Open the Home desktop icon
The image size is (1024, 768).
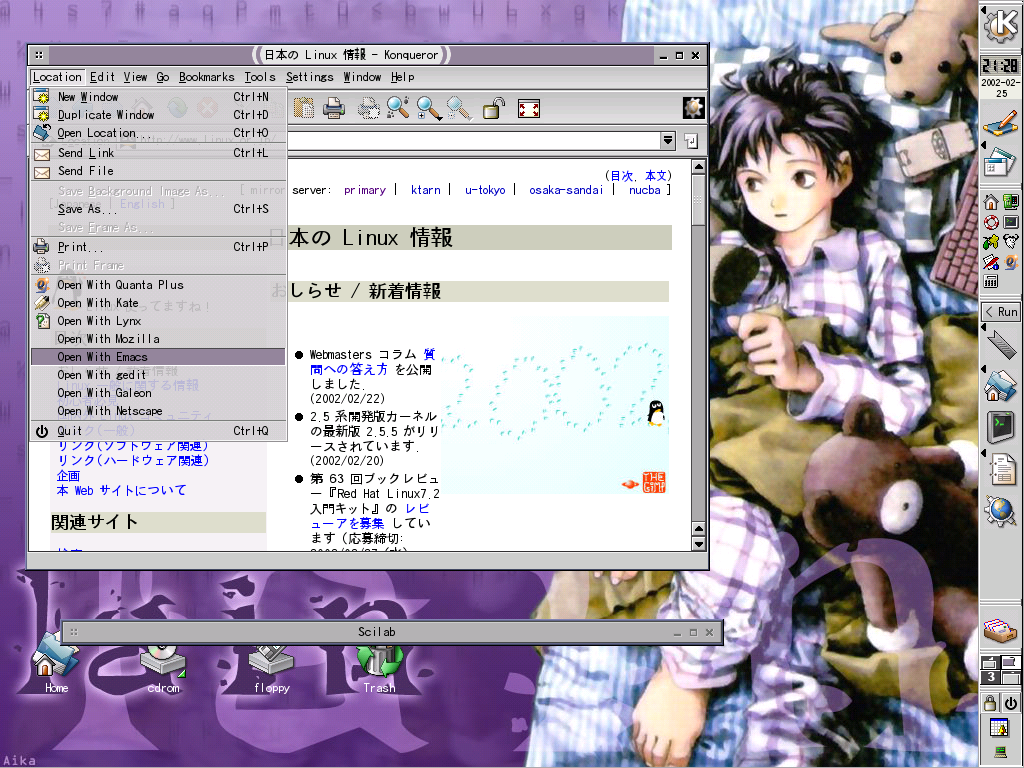pyautogui.click(x=56, y=662)
